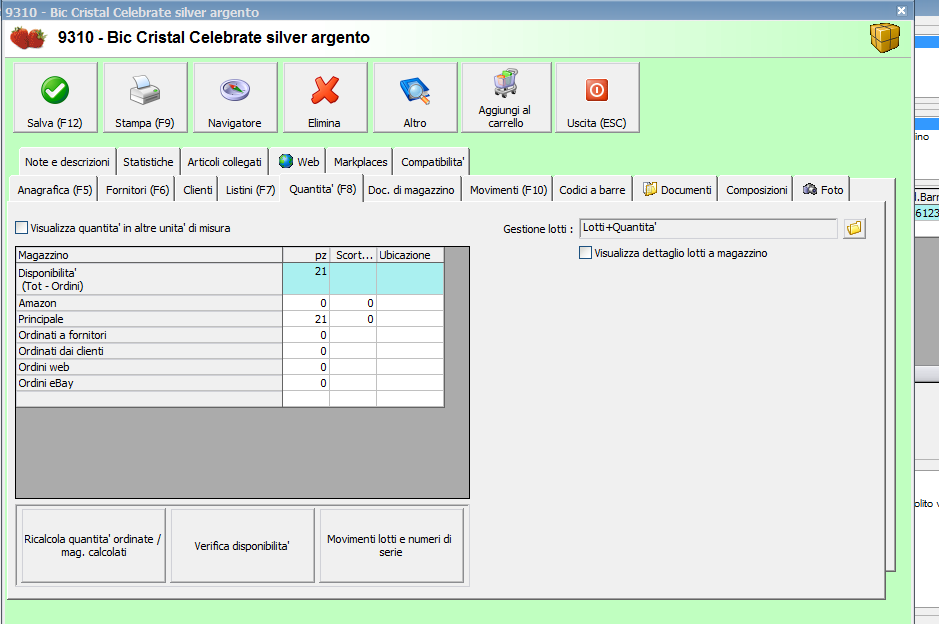Open the Documenti tab
939x624 pixels.
[x=677, y=190]
